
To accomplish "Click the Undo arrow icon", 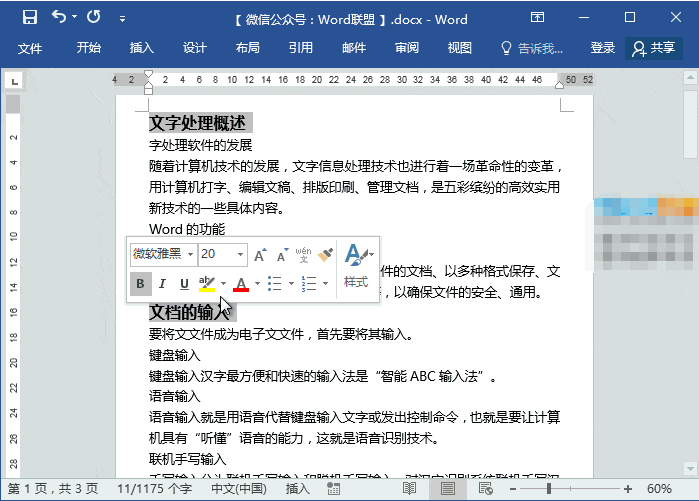I will click(x=59, y=17).
